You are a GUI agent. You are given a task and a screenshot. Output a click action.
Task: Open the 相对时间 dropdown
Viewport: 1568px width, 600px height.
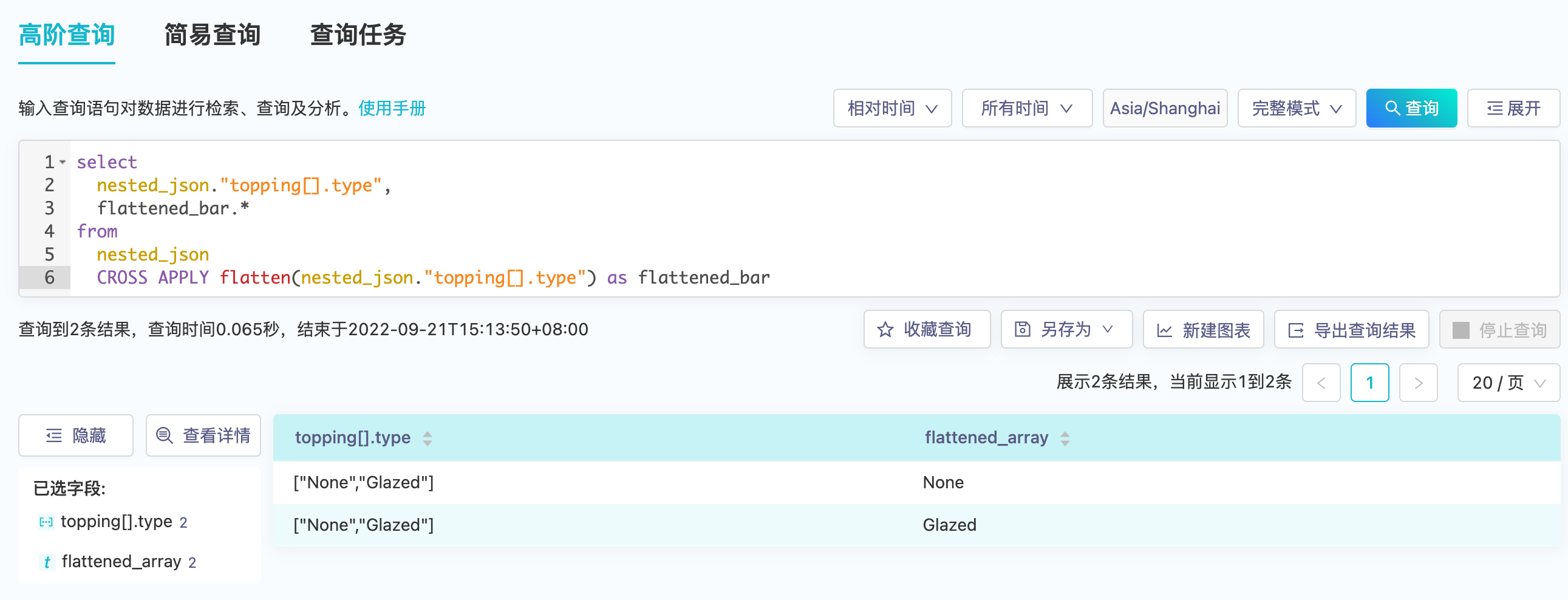[891, 108]
